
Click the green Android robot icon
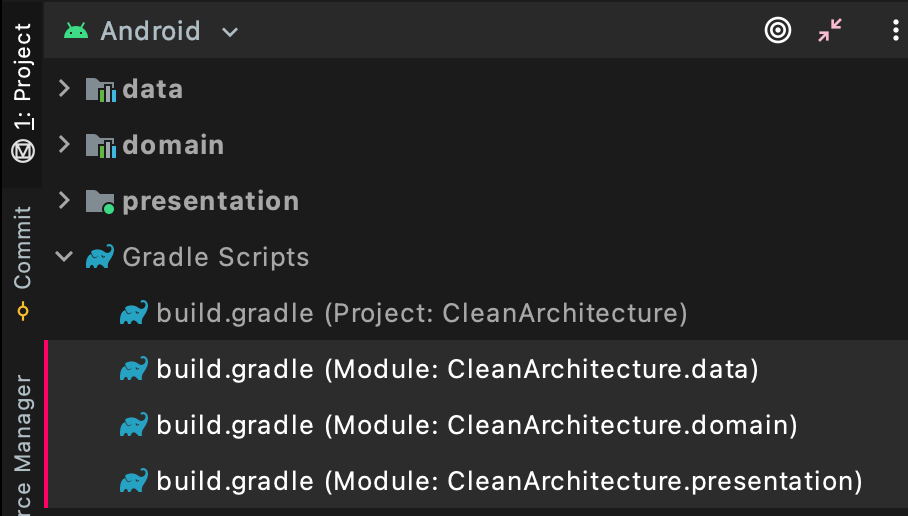tap(76, 31)
